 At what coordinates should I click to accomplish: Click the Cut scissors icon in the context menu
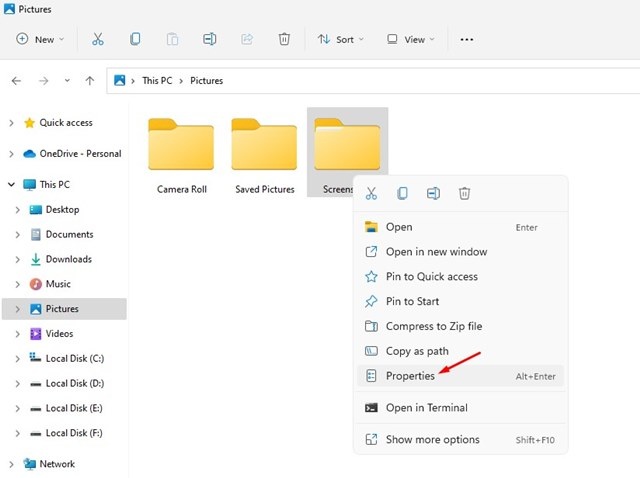tap(371, 193)
